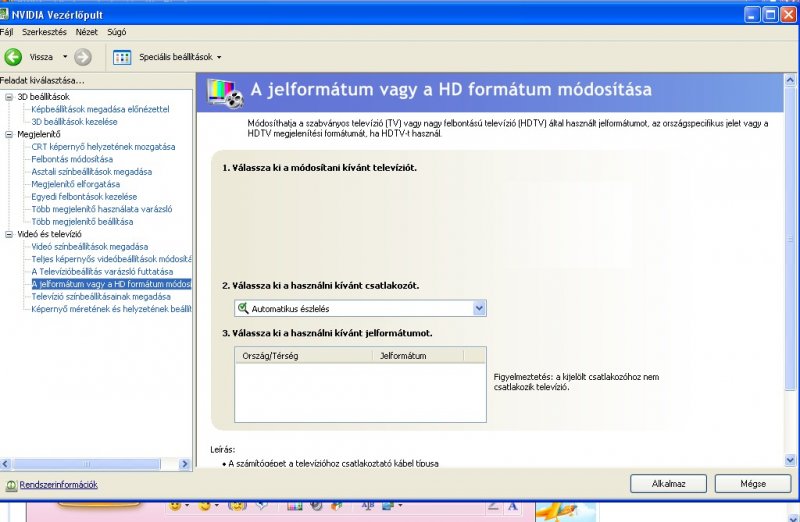Image resolution: width=800 pixels, height=522 pixels.
Task: Collapse the Megjelenítő tree node
Action: click(9, 134)
